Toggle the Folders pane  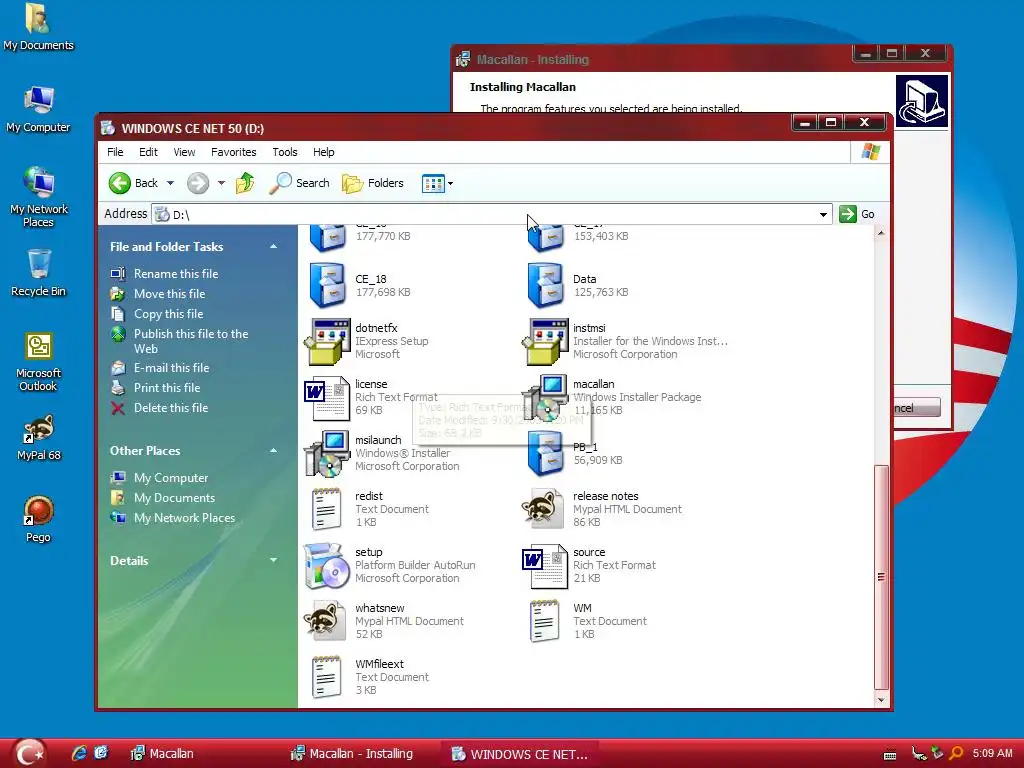click(x=373, y=183)
